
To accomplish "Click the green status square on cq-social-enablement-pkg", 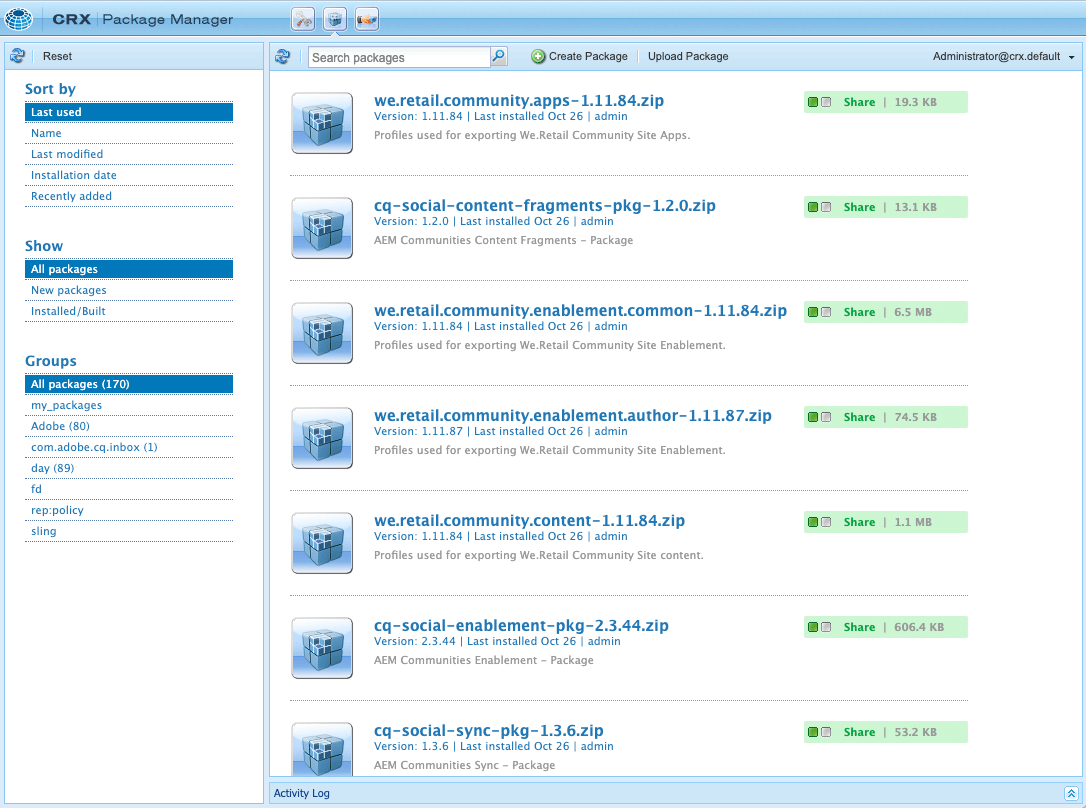I will (813, 627).
